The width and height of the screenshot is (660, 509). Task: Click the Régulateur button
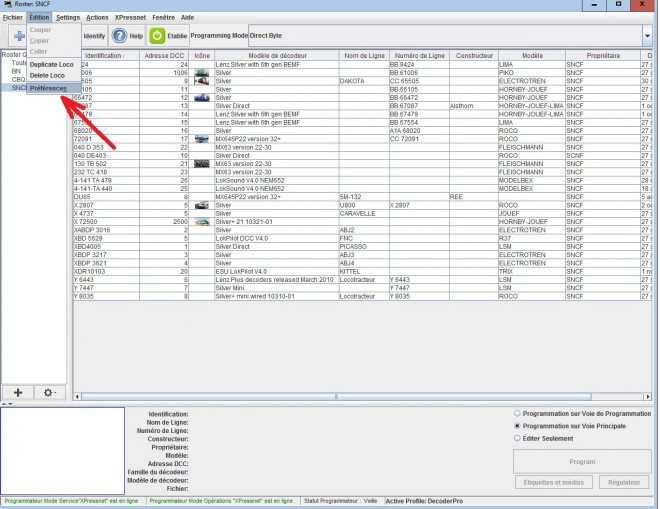[x=624, y=482]
